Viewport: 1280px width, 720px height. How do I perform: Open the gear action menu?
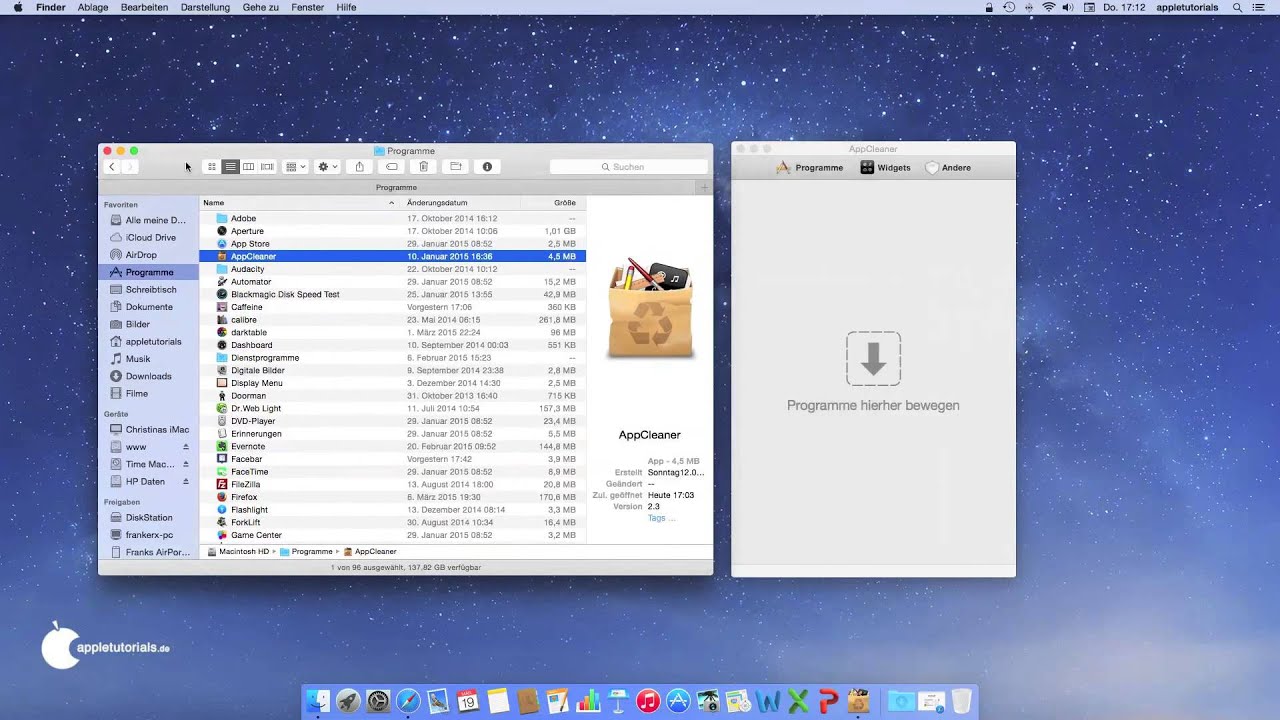click(328, 167)
